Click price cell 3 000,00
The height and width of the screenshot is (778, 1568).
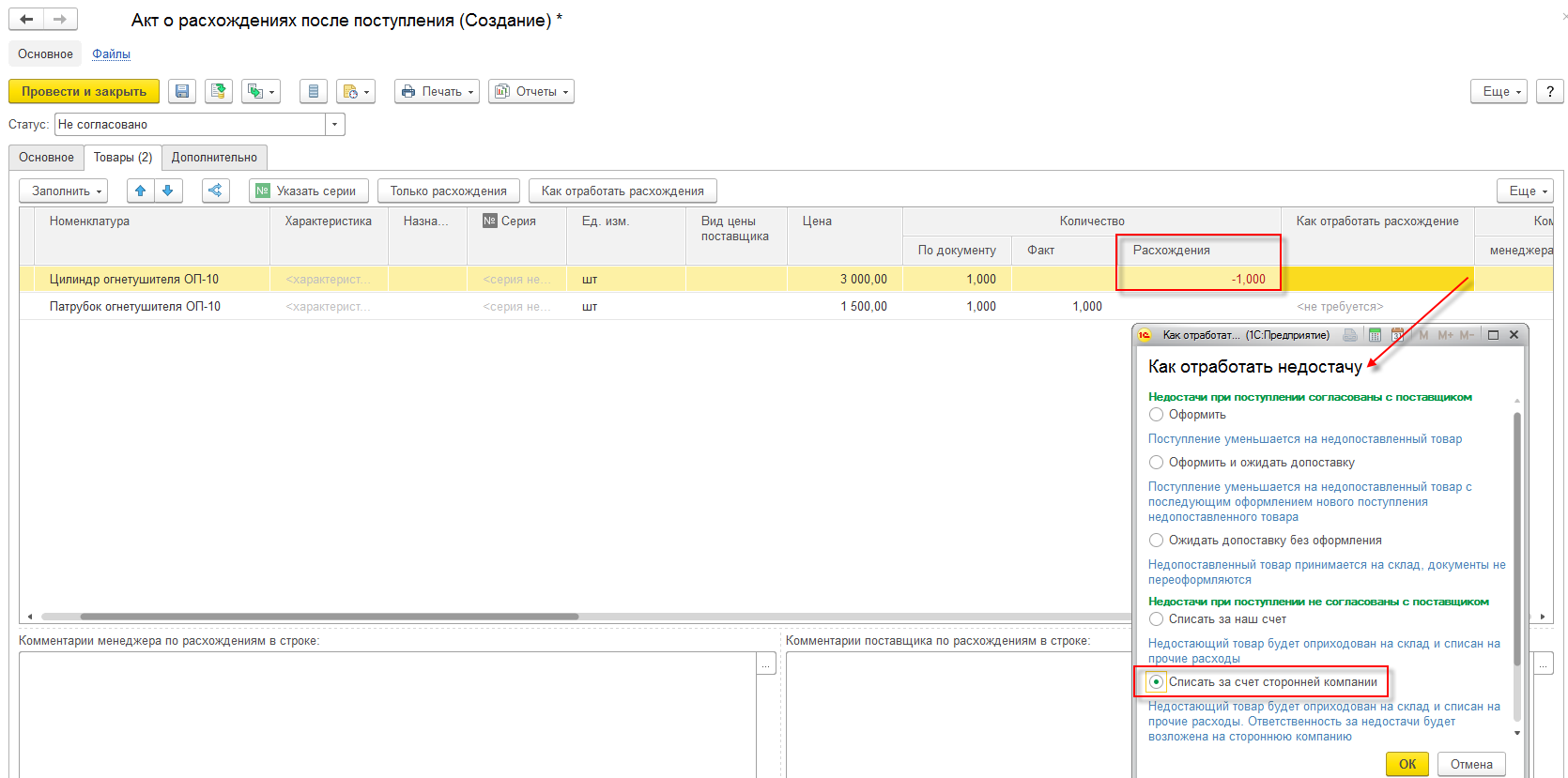click(845, 279)
